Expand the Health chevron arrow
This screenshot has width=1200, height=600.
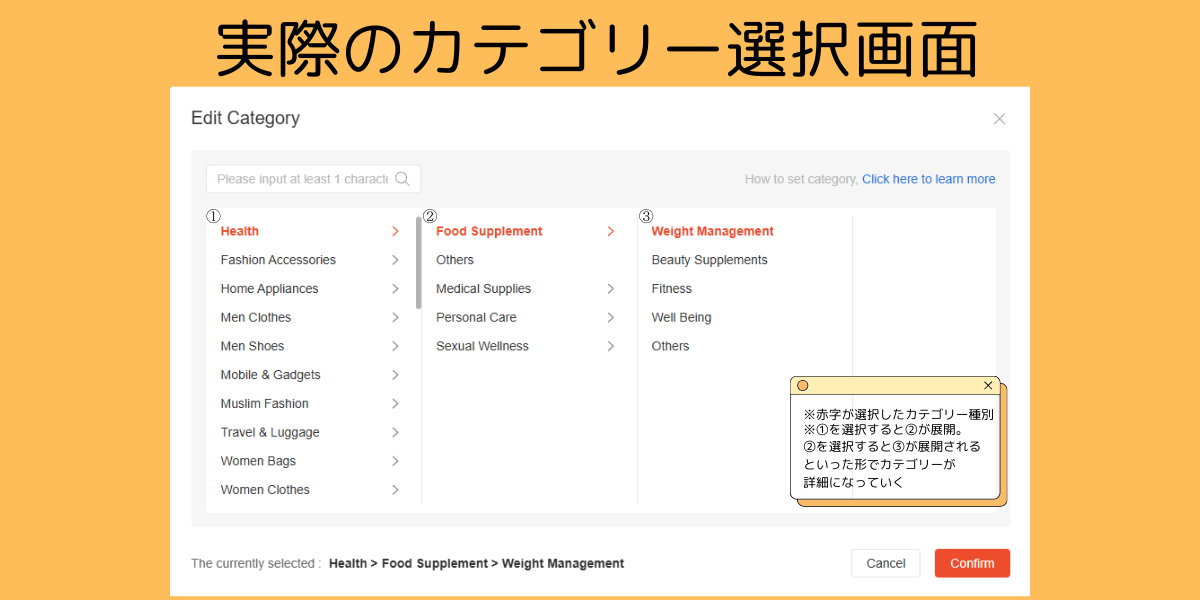coord(395,231)
